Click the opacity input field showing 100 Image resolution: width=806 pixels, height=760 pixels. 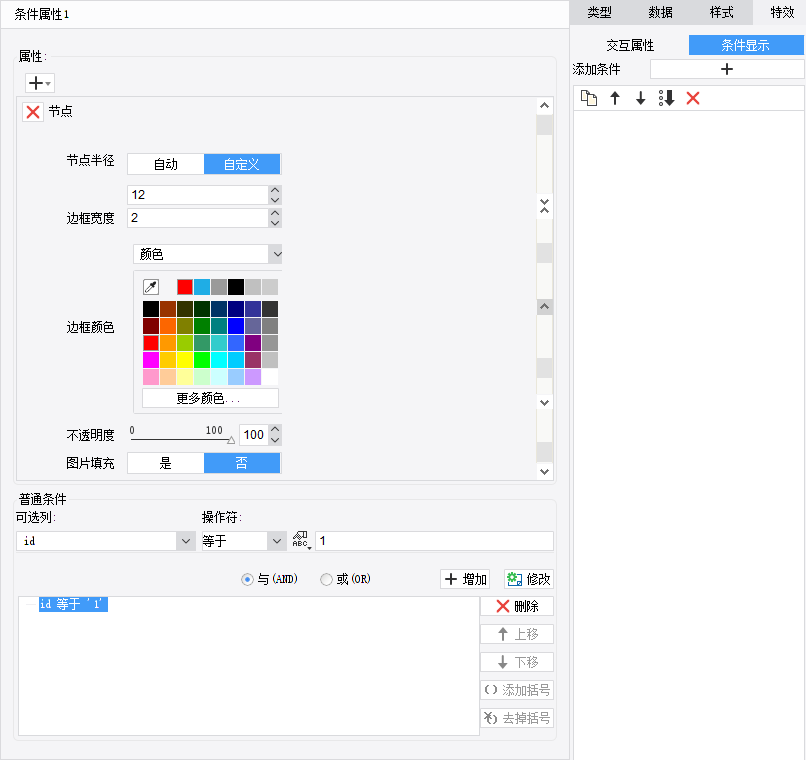click(254, 435)
